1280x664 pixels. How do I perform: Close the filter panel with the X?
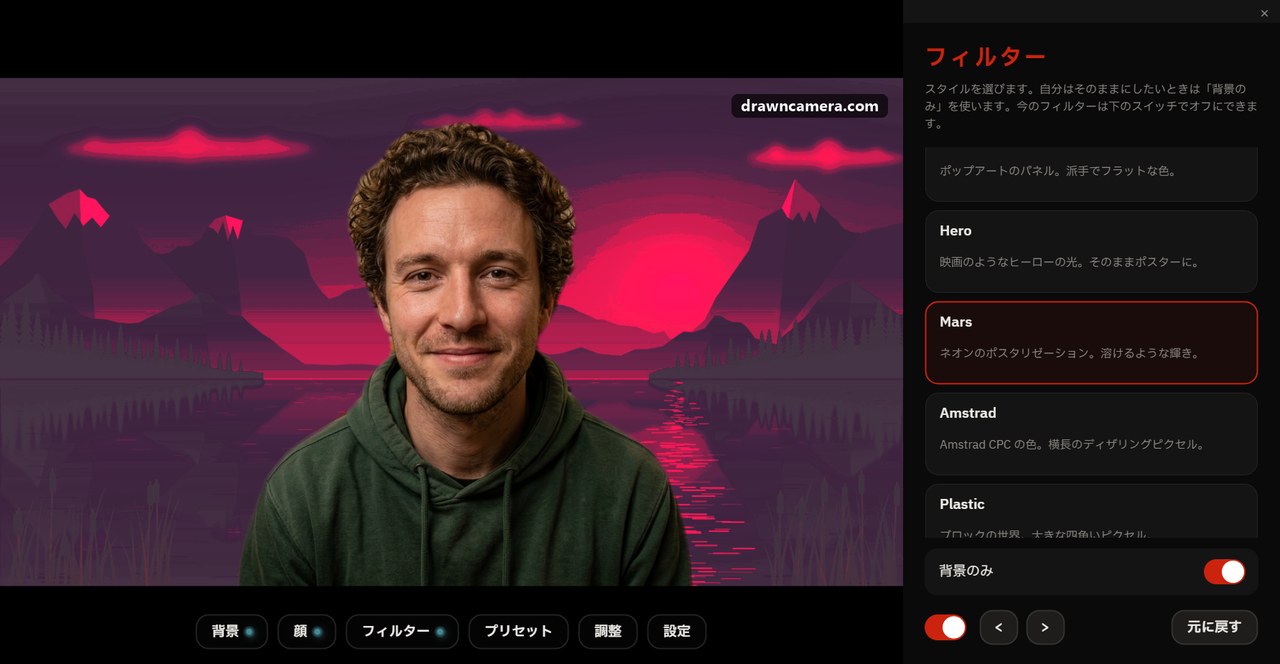pos(1265,12)
